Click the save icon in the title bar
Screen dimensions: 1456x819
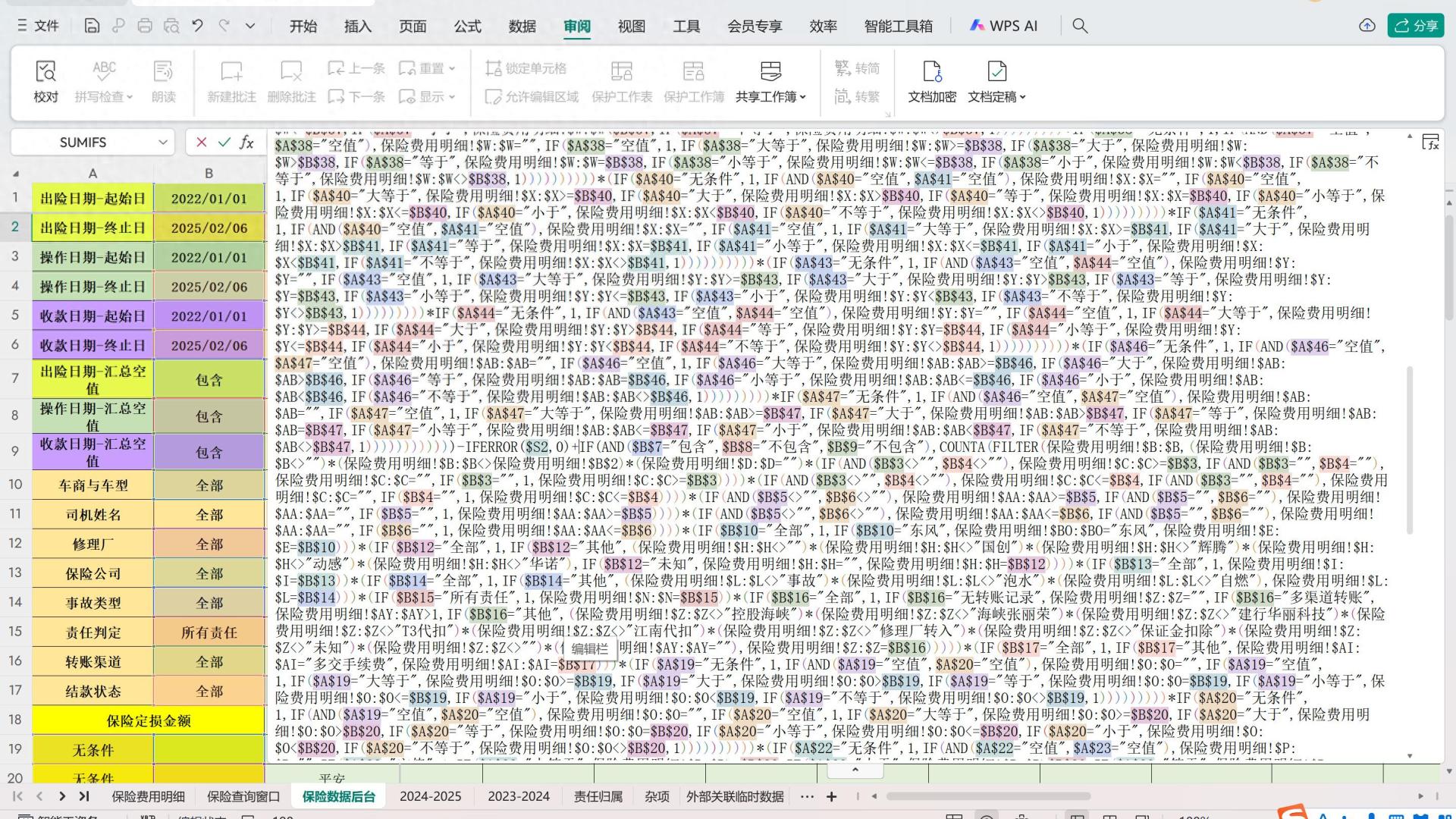click(x=92, y=26)
